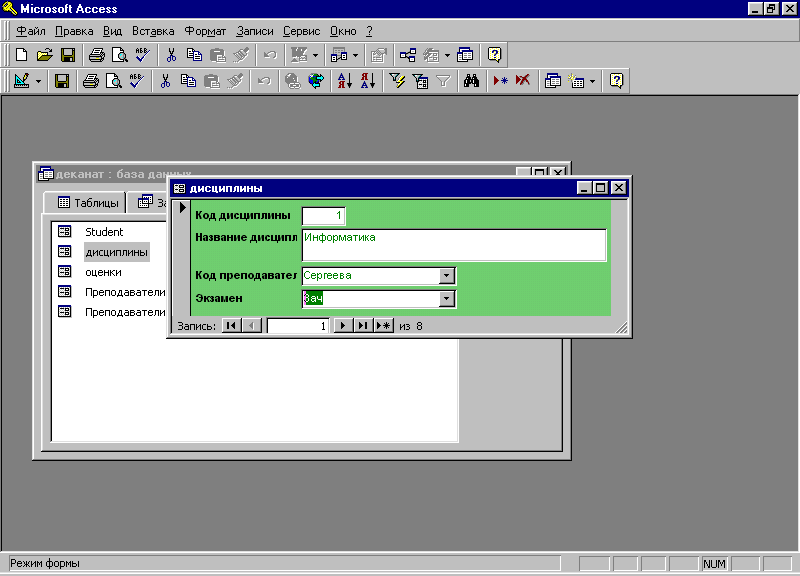Open the Код преподавателя combo box arrow
The width and height of the screenshot is (800, 576).
coord(446,276)
